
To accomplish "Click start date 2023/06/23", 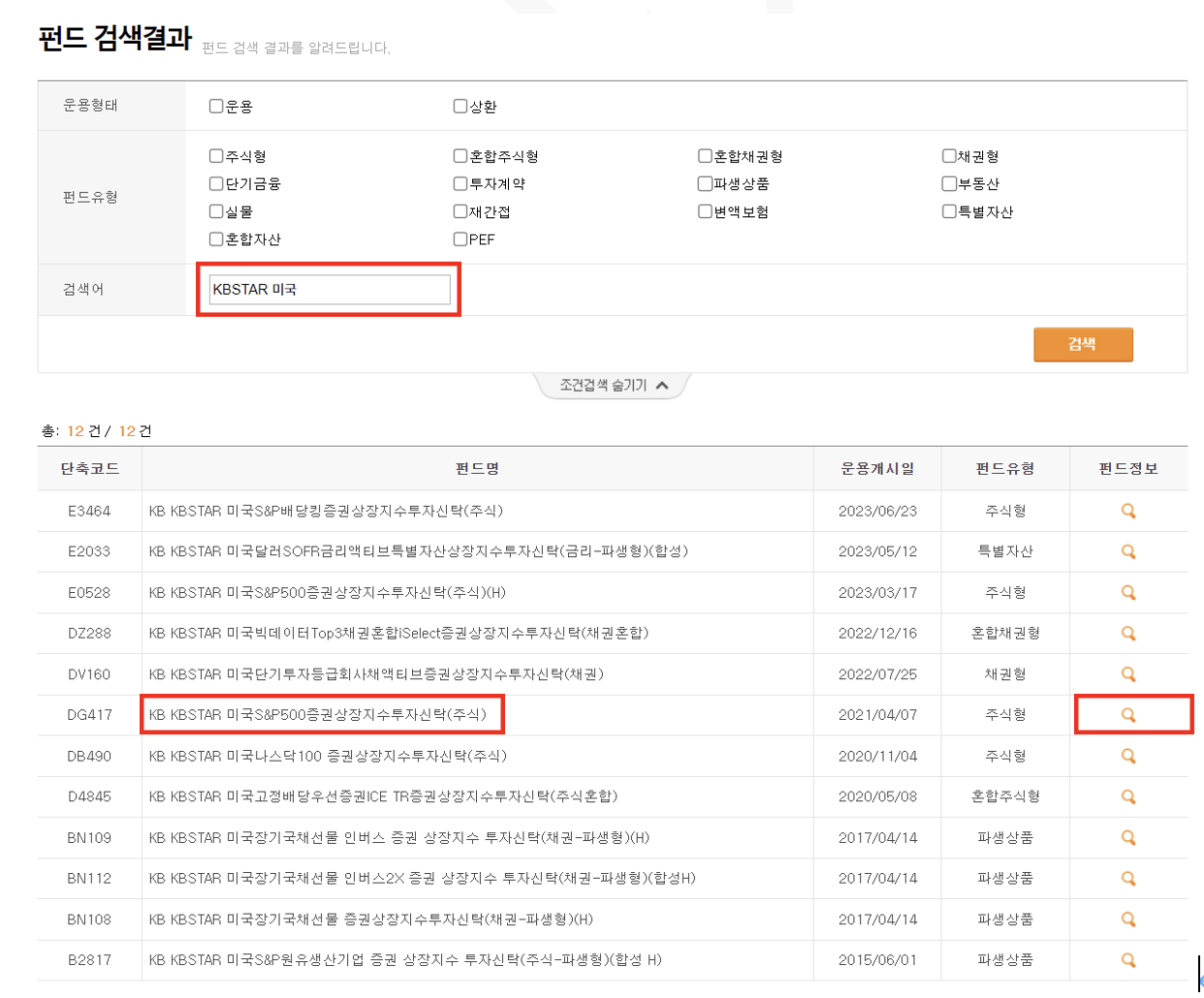I will (877, 511).
